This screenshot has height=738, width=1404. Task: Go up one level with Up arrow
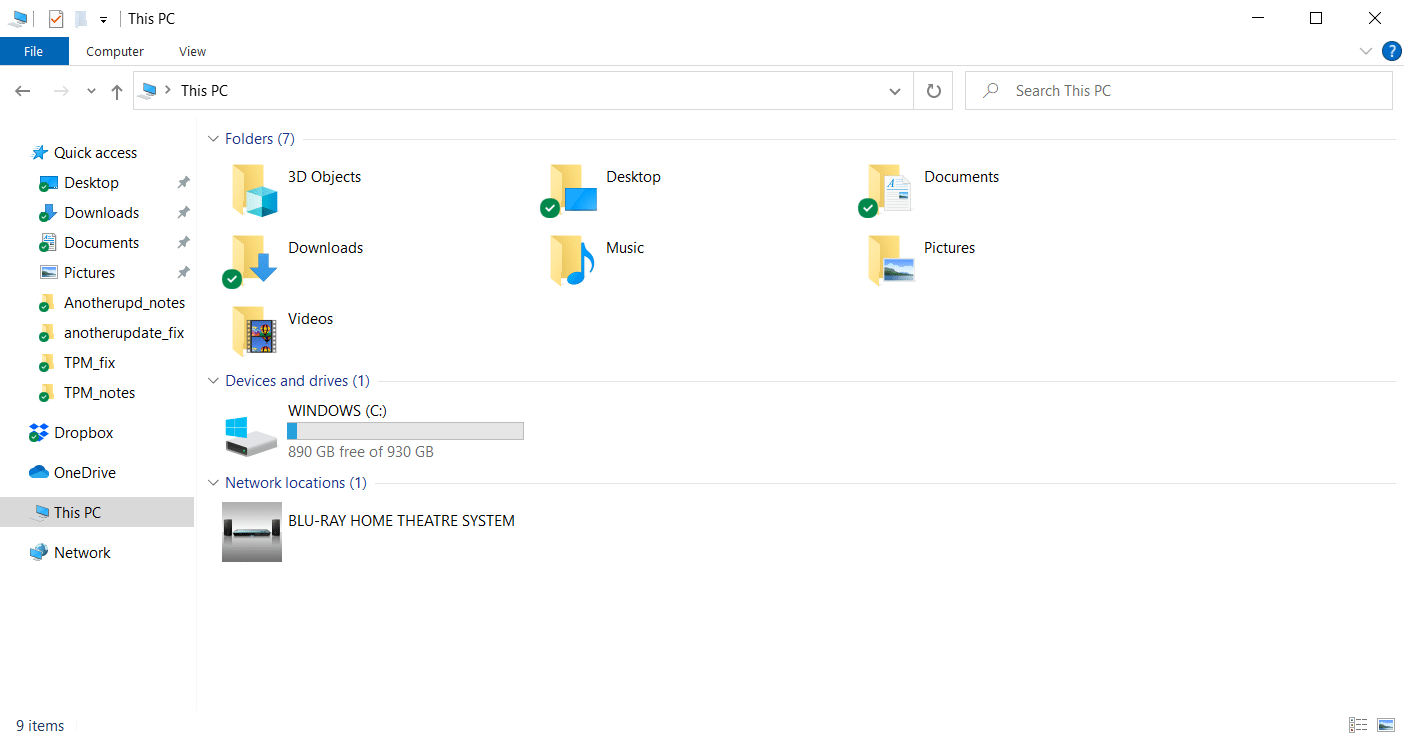coord(117,91)
